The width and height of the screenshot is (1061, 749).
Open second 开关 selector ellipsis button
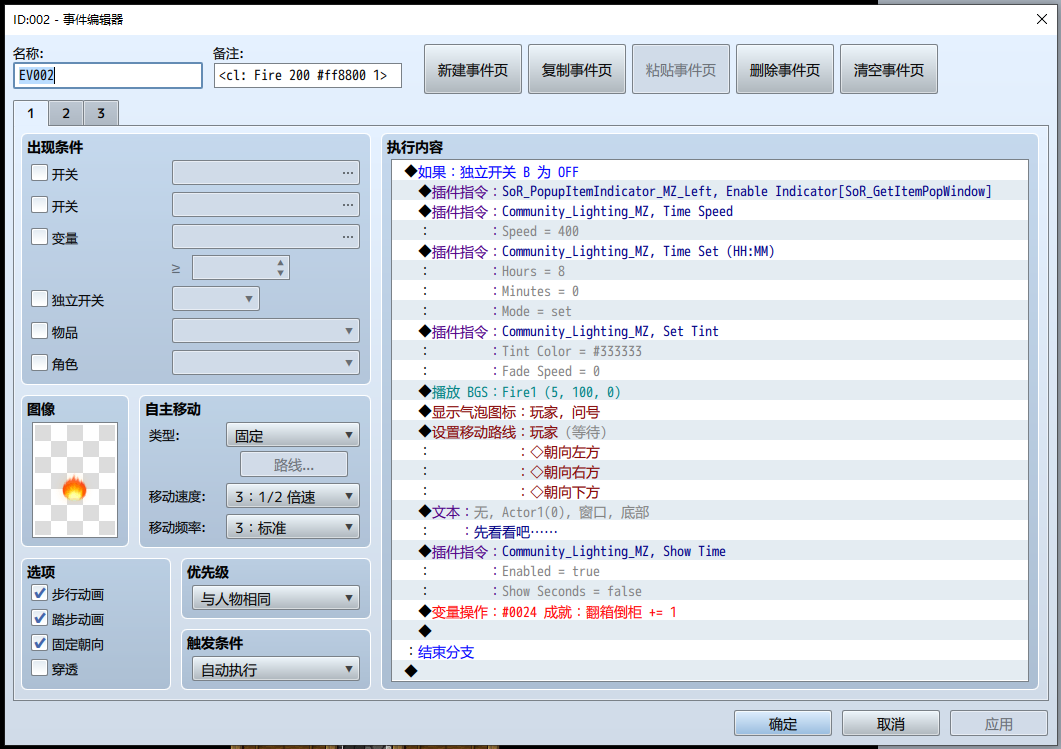click(348, 204)
